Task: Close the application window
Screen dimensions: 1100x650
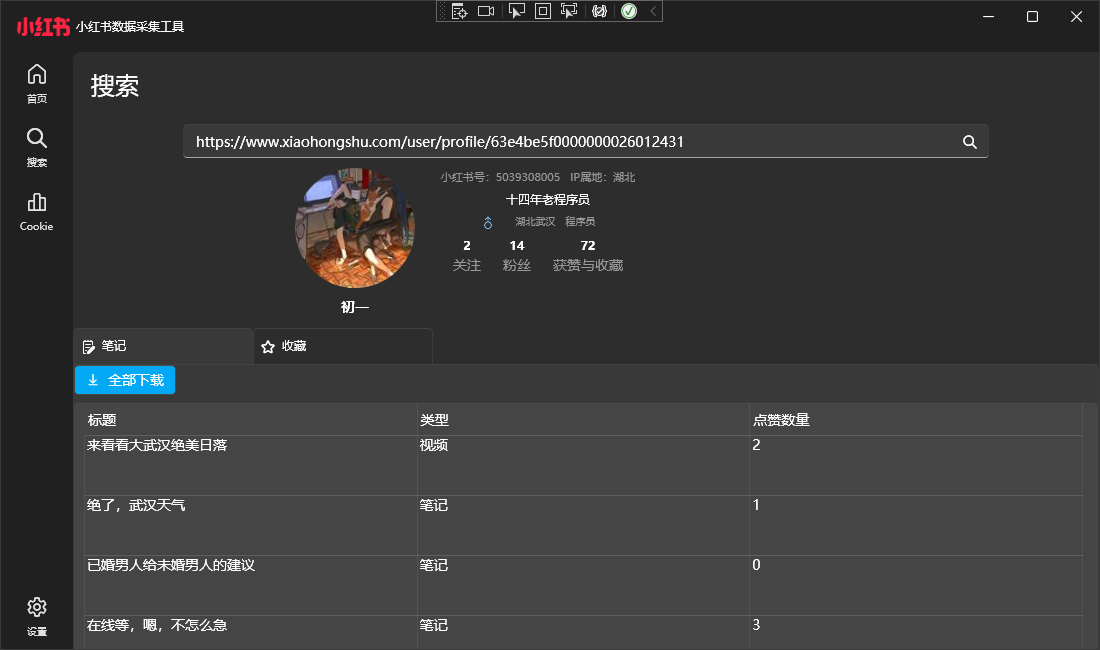Action: [1076, 16]
